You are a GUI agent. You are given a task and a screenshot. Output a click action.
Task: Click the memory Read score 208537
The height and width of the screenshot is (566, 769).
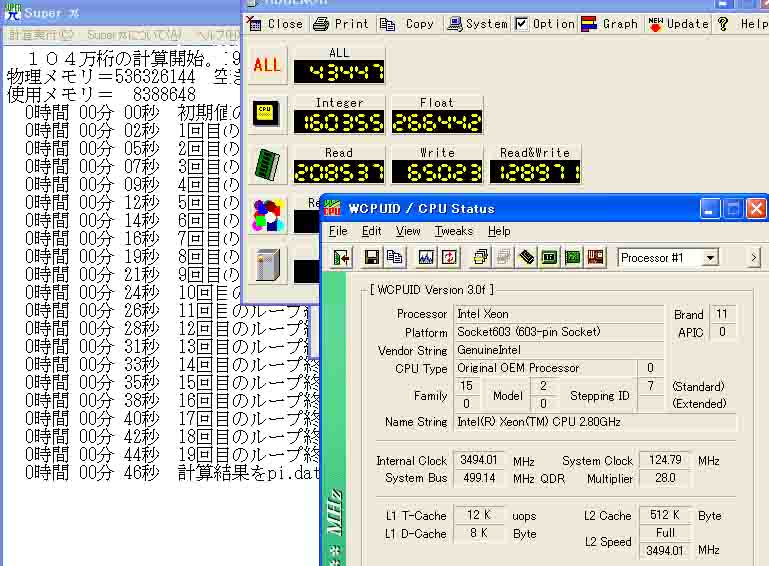pyautogui.click(x=339, y=172)
